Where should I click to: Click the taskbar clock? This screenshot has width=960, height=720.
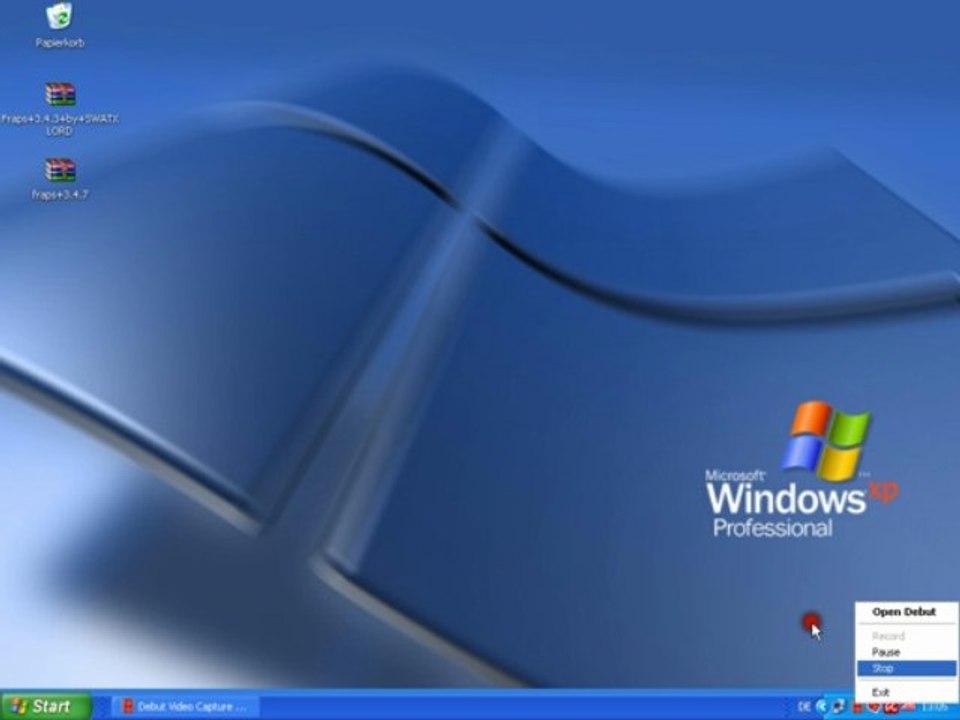point(935,707)
